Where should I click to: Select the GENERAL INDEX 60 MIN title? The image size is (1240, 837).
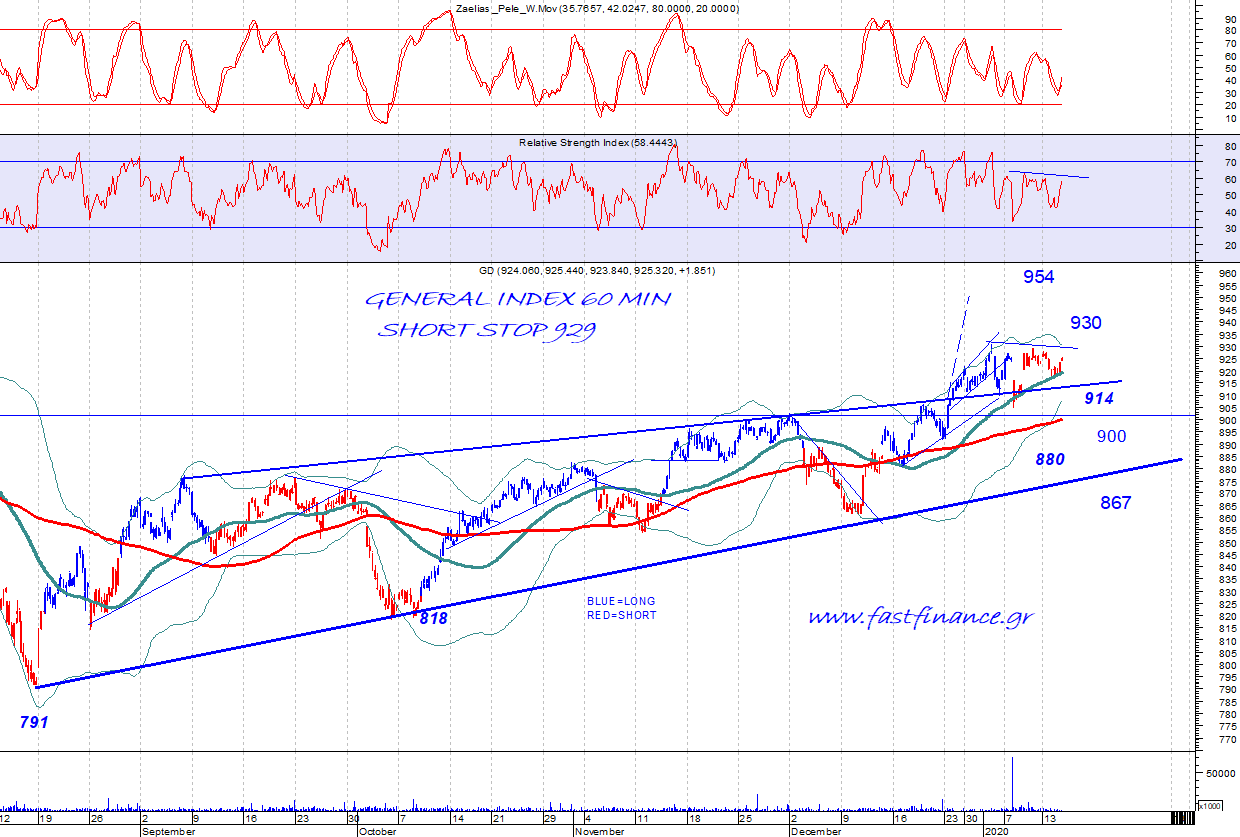tap(518, 300)
